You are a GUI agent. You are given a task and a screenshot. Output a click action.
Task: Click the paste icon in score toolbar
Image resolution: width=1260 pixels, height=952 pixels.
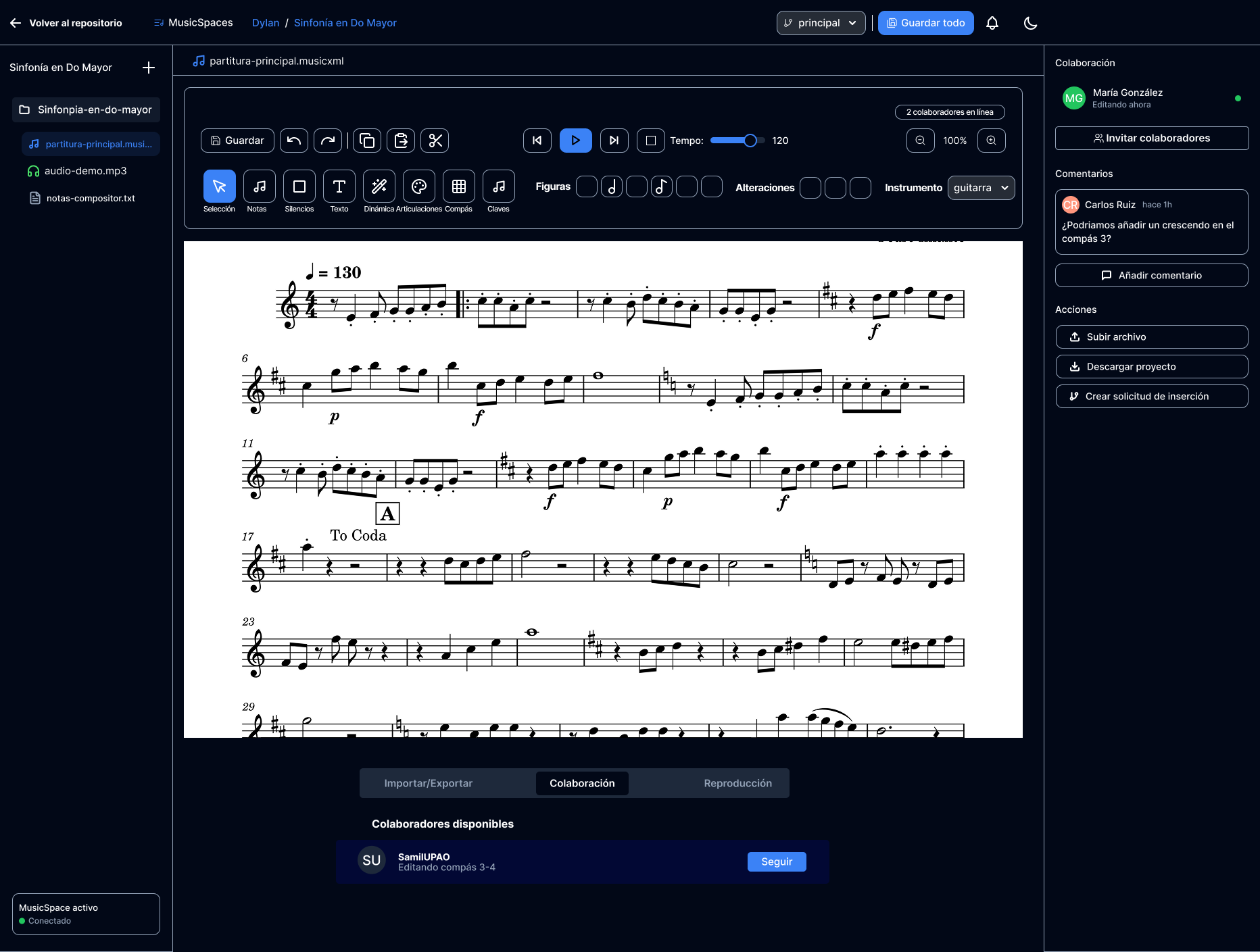click(x=401, y=141)
